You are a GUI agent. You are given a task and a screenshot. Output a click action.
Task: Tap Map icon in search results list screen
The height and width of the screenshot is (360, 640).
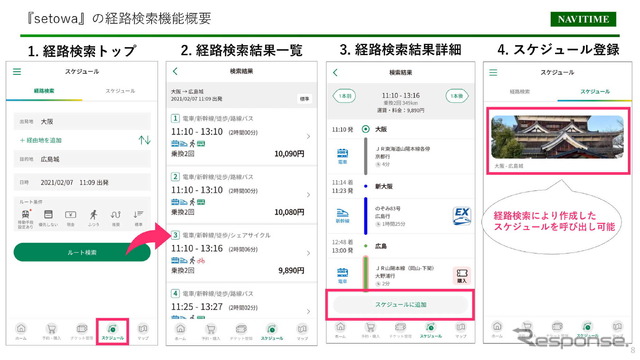point(302,329)
